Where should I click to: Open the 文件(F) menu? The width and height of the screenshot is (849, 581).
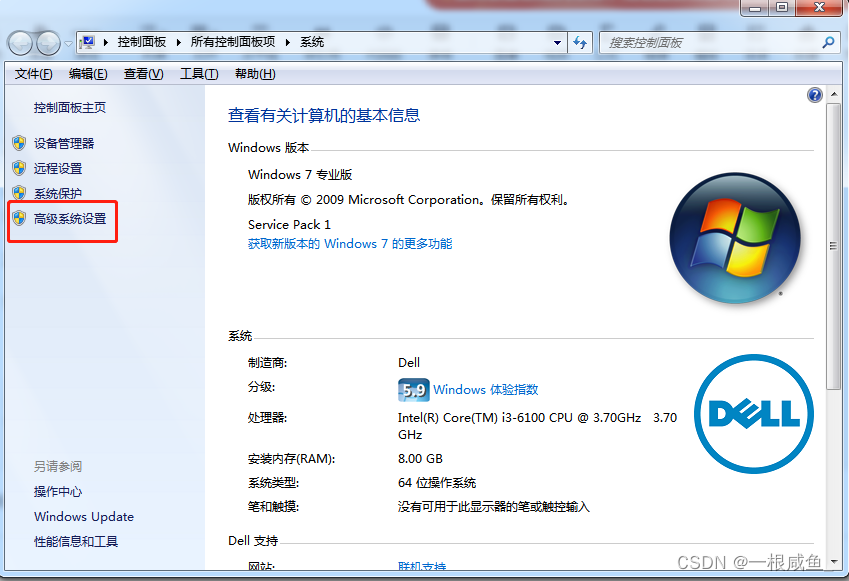[34, 74]
